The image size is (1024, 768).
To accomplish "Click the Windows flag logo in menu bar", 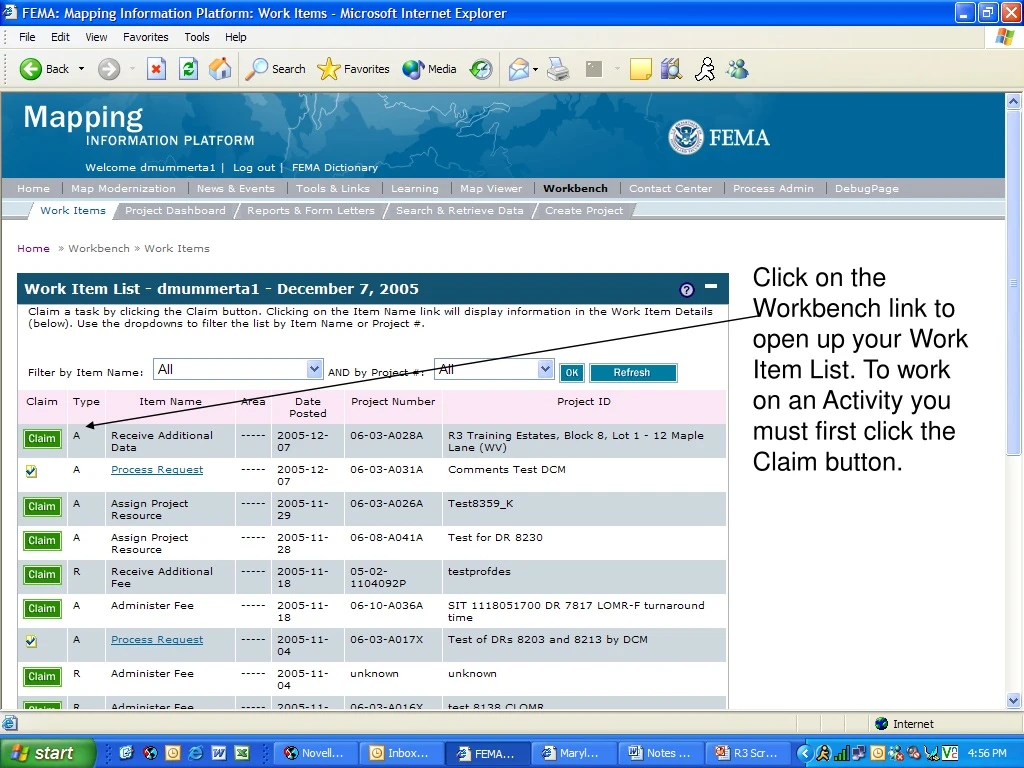I will 1005,37.
